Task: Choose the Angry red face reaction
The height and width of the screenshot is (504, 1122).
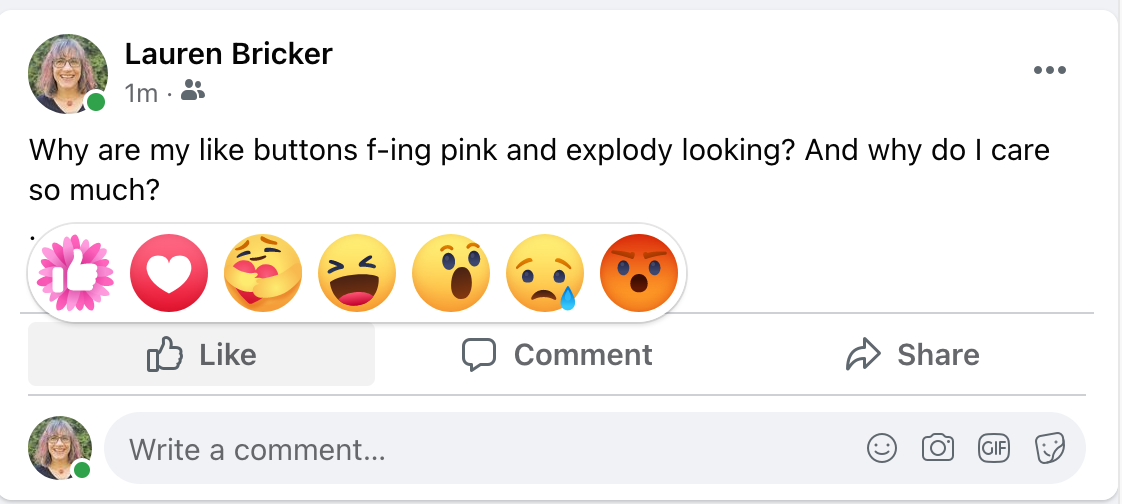Action: pos(639,273)
